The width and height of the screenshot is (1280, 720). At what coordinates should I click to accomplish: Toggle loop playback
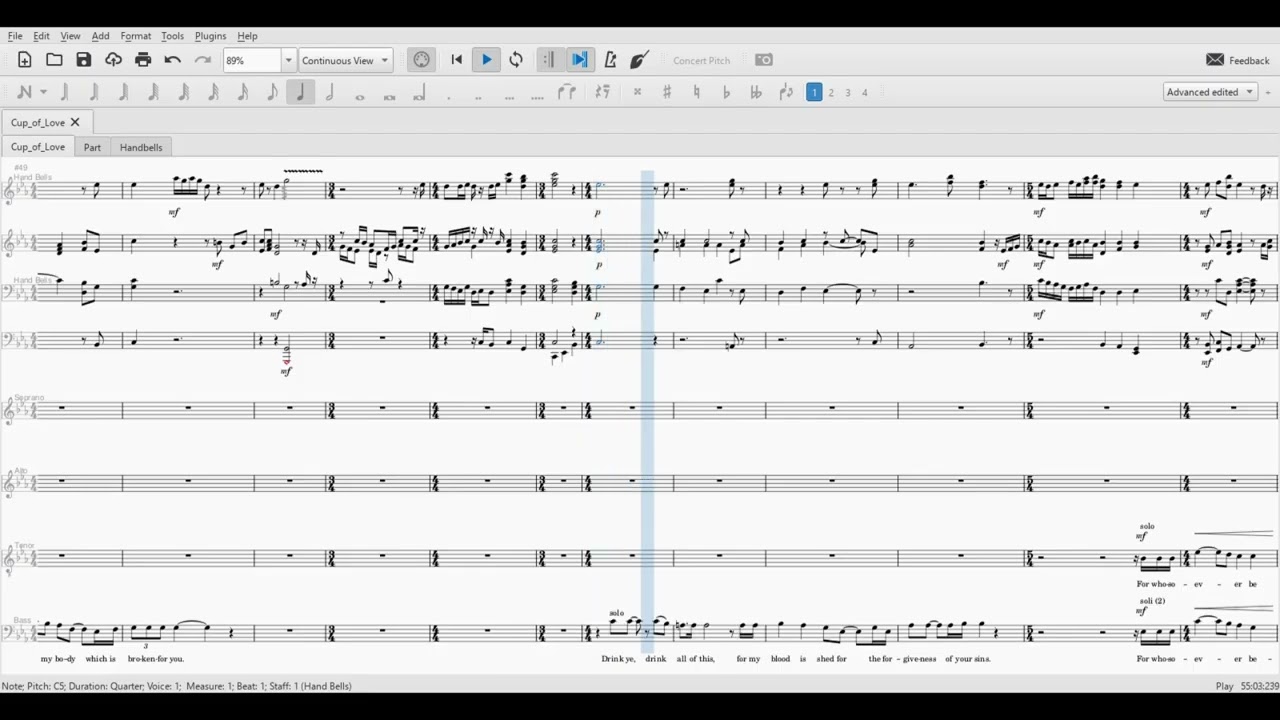pos(516,60)
